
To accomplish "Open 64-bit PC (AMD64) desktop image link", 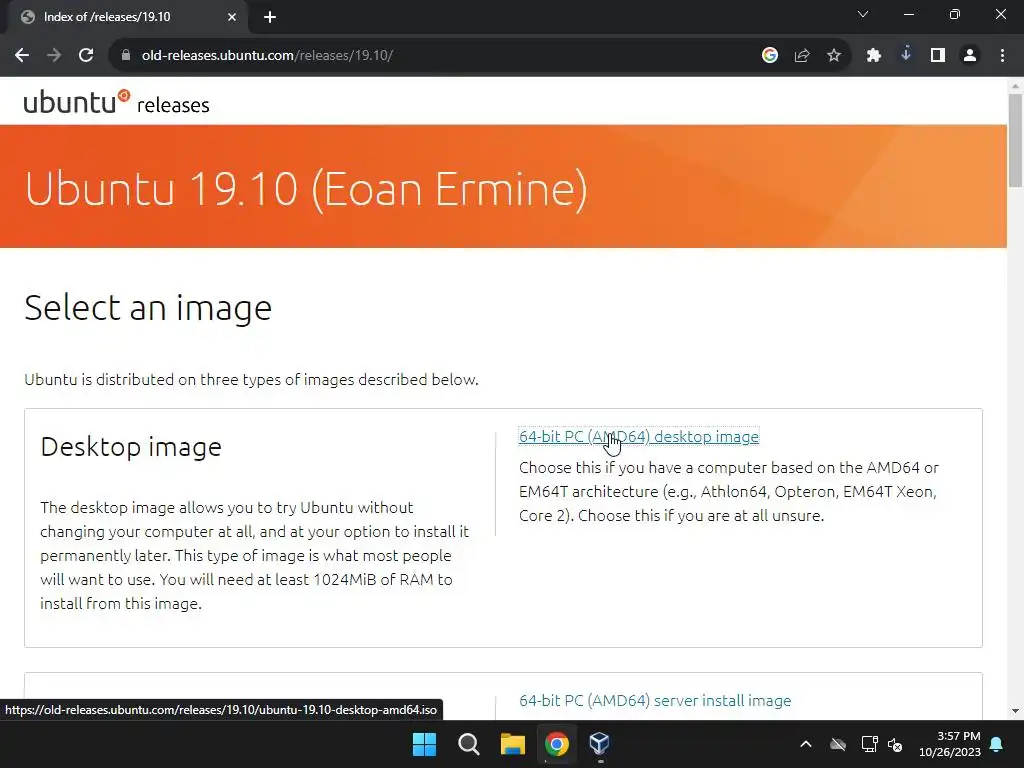I will 639,436.
